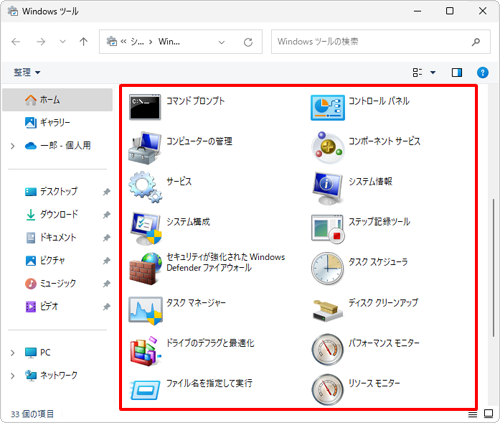Viewport: 500px width, 423px height.
Task: Open Windows Defender ファイアウォール brick wall icon
Action: click(146, 269)
